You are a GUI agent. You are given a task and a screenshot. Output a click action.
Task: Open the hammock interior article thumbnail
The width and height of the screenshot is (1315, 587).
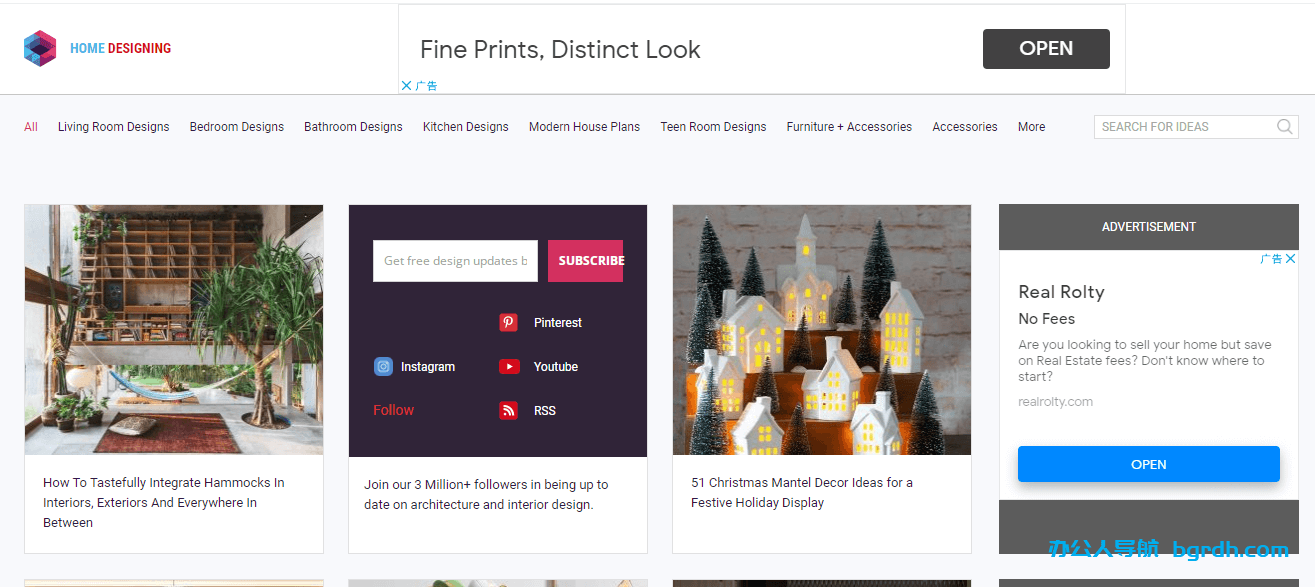tap(174, 330)
